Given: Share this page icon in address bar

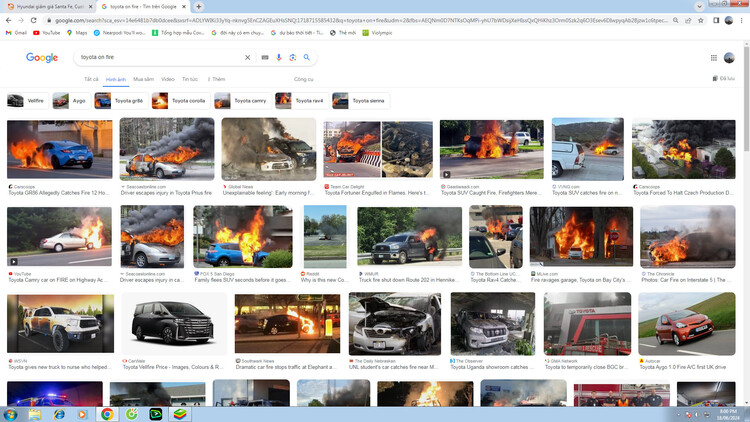Looking at the screenshot, I should coord(688,21).
